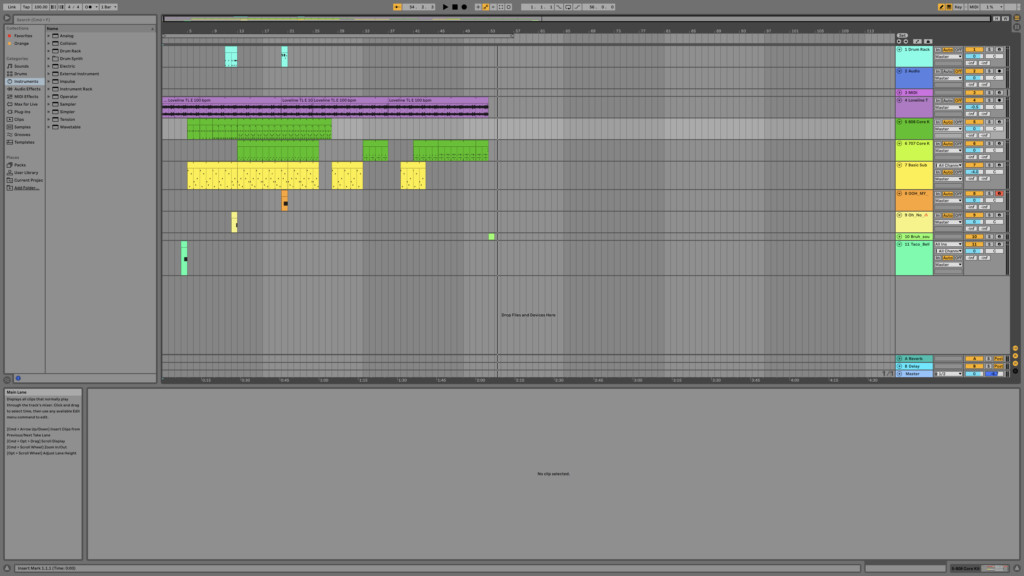Click the Set locator button
This screenshot has width=1024, height=576.
coord(903,35)
